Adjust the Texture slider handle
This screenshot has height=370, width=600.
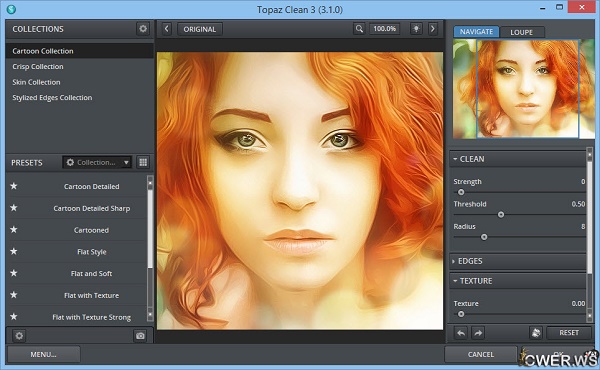pyautogui.click(x=461, y=314)
